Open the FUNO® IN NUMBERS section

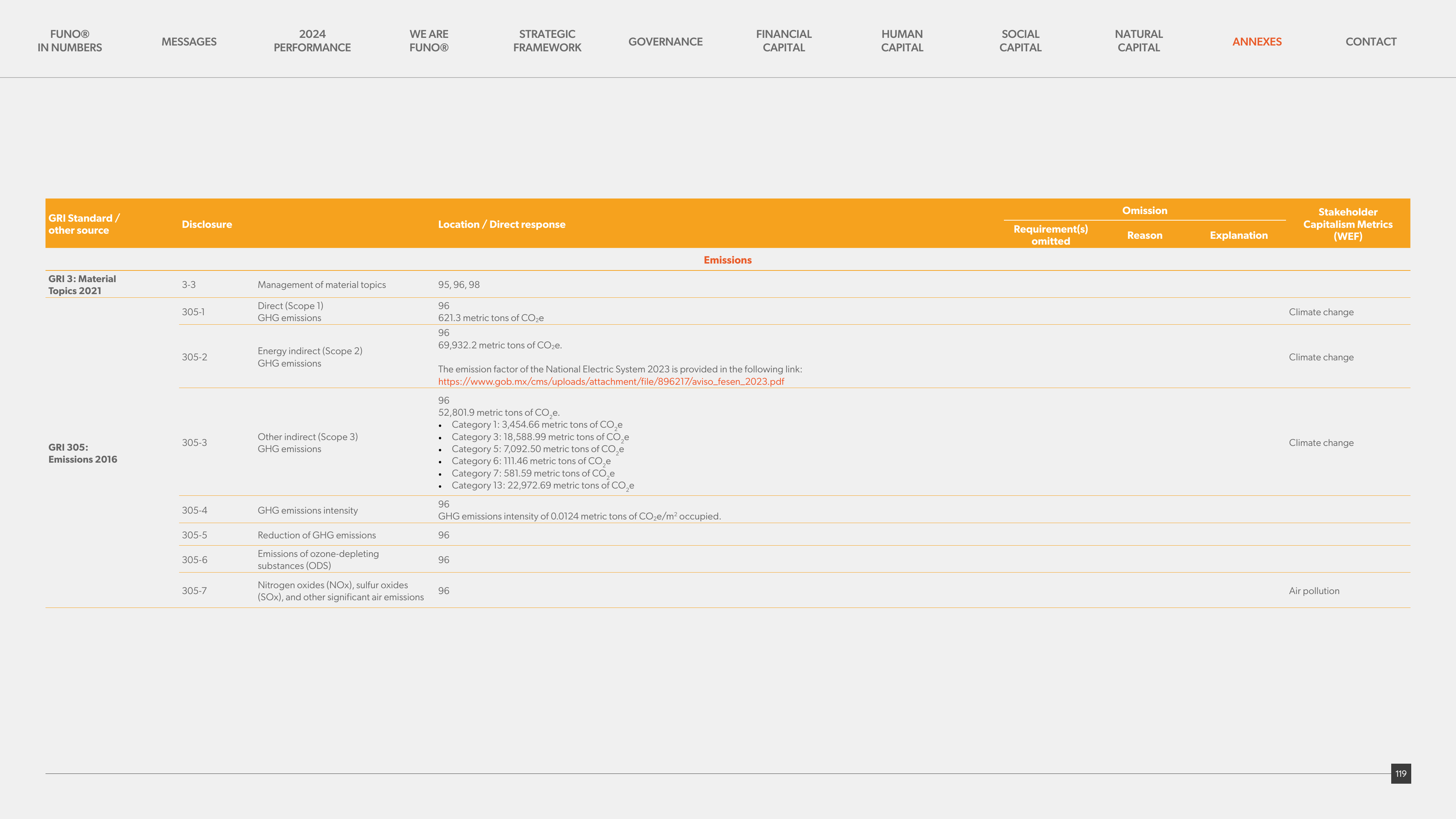[70, 41]
